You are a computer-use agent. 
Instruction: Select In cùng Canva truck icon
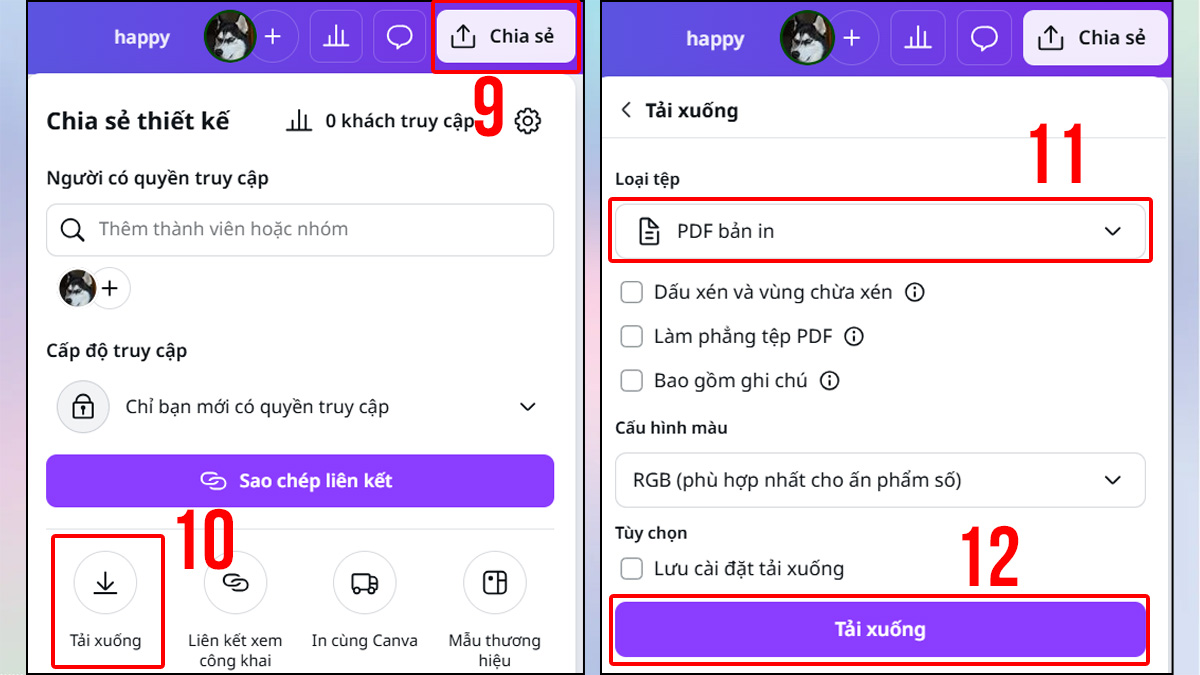[365, 583]
